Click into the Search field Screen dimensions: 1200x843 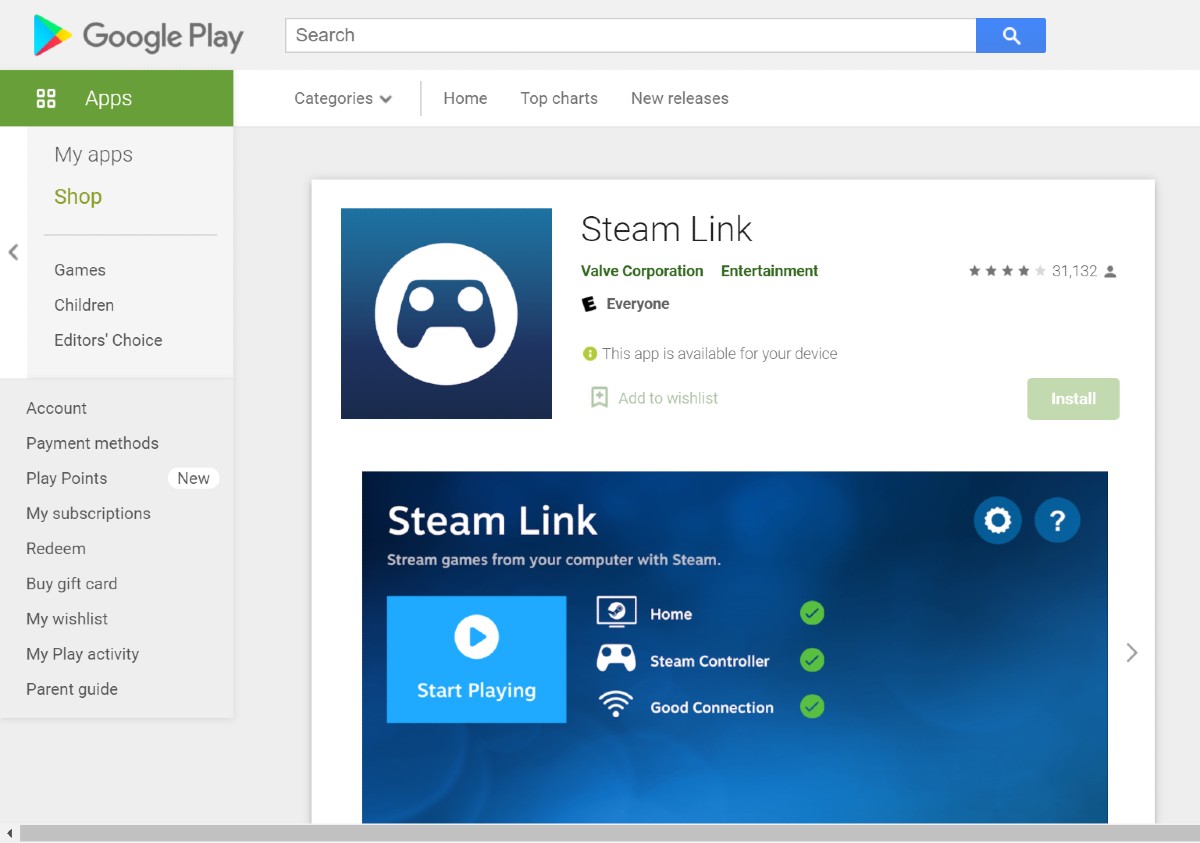[x=631, y=35]
